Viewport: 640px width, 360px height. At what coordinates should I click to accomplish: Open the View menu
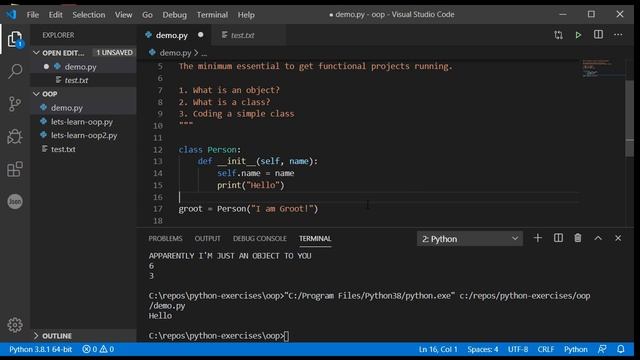(x=123, y=15)
